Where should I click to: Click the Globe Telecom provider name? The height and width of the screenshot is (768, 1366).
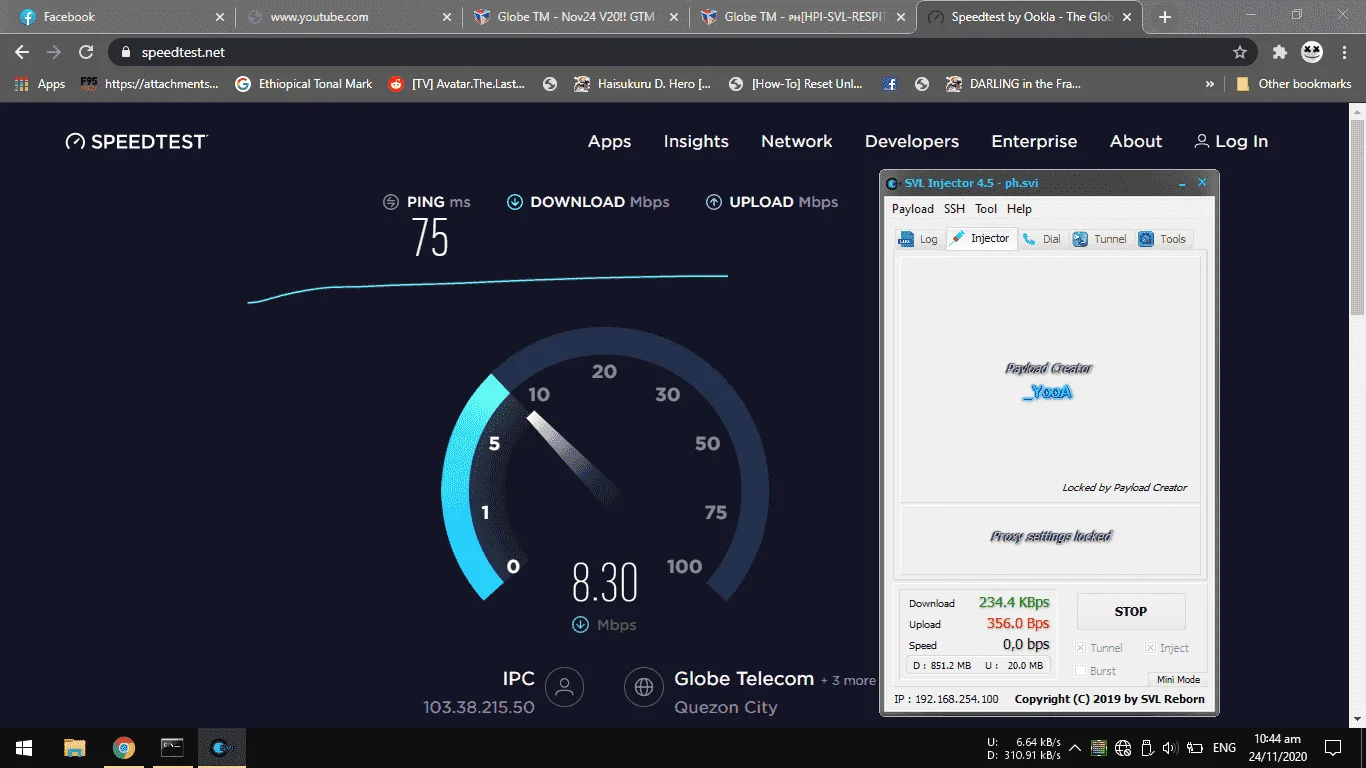coord(744,679)
